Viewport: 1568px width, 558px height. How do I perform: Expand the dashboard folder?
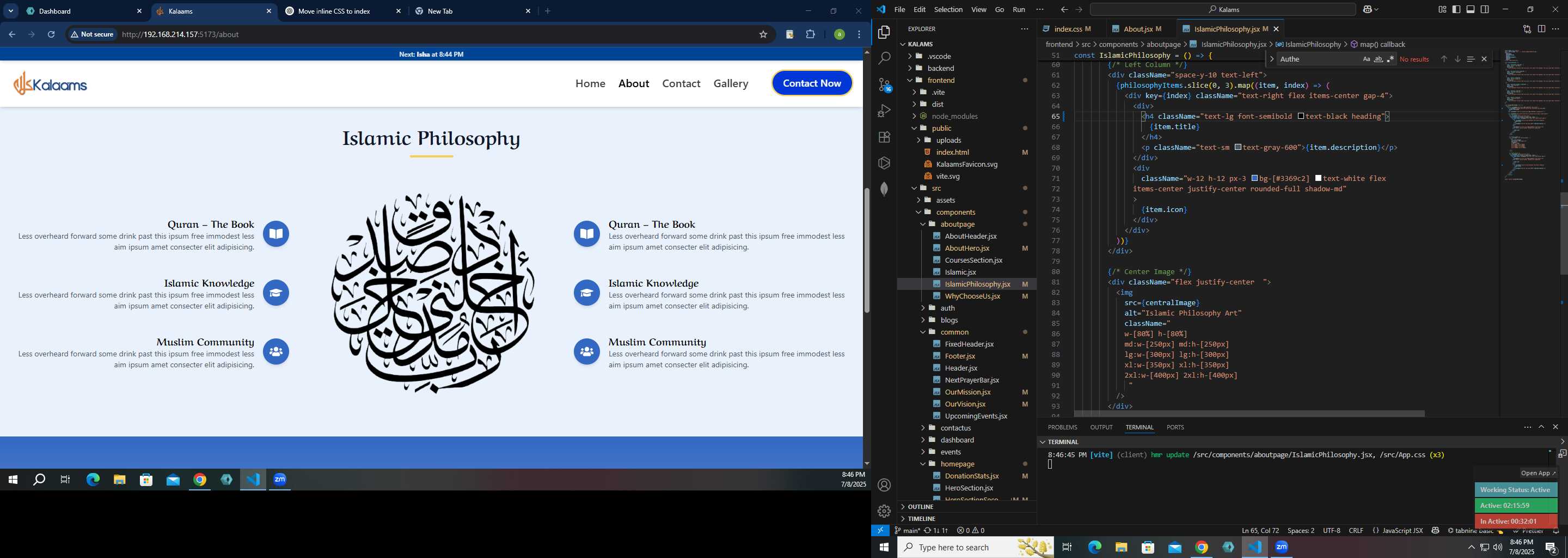coord(966,440)
